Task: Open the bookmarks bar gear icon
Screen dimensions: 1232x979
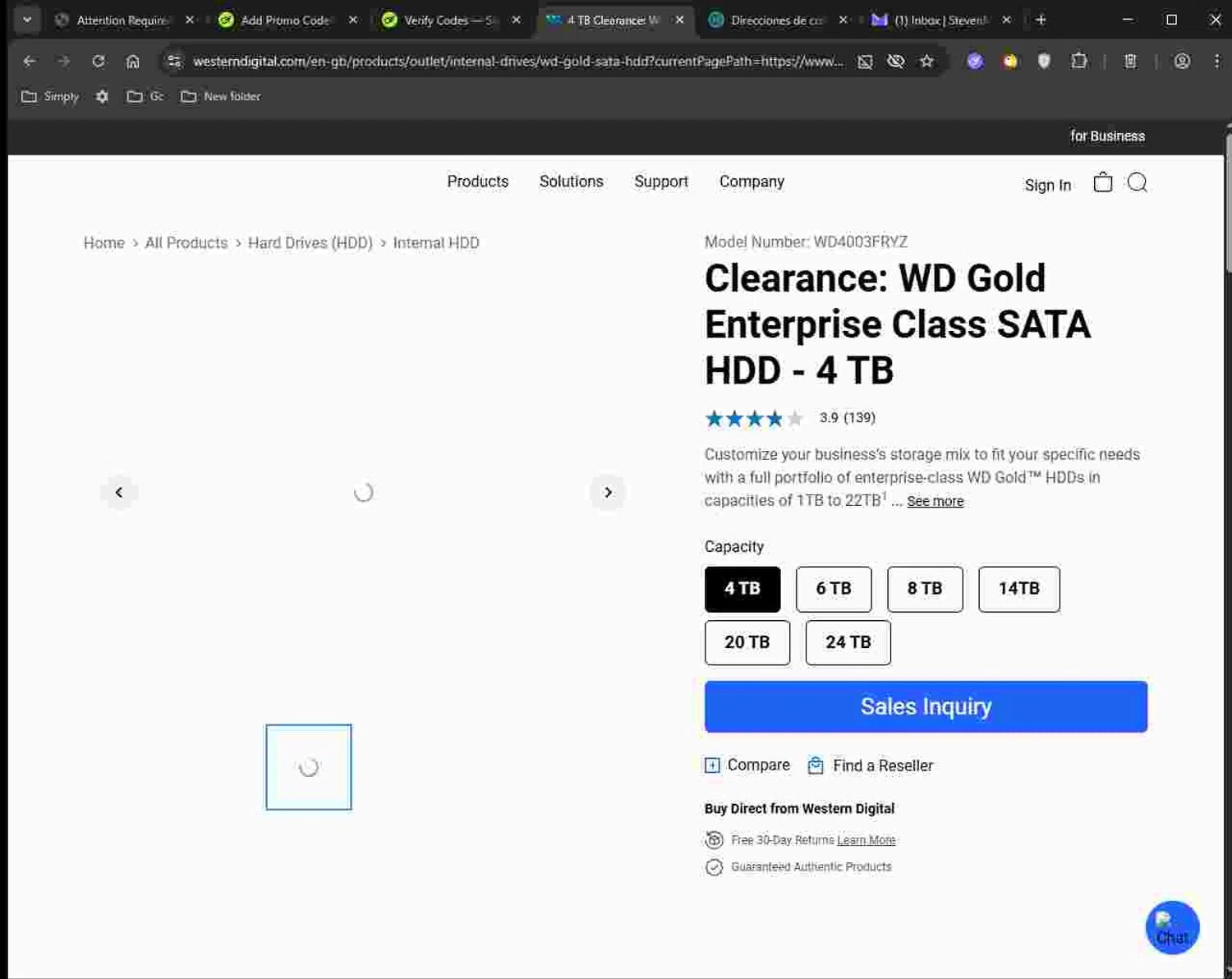Action: tap(102, 96)
